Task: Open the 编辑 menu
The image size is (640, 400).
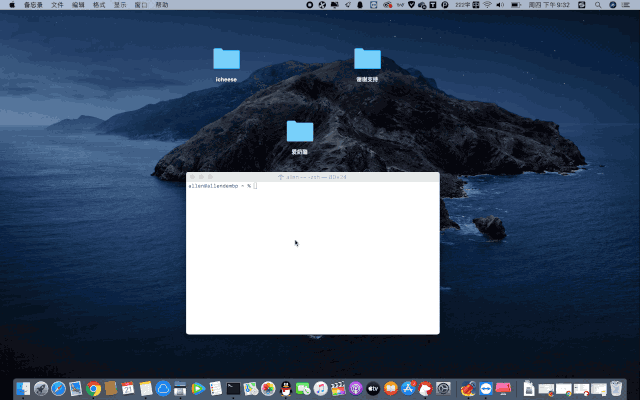Action: point(78,5)
